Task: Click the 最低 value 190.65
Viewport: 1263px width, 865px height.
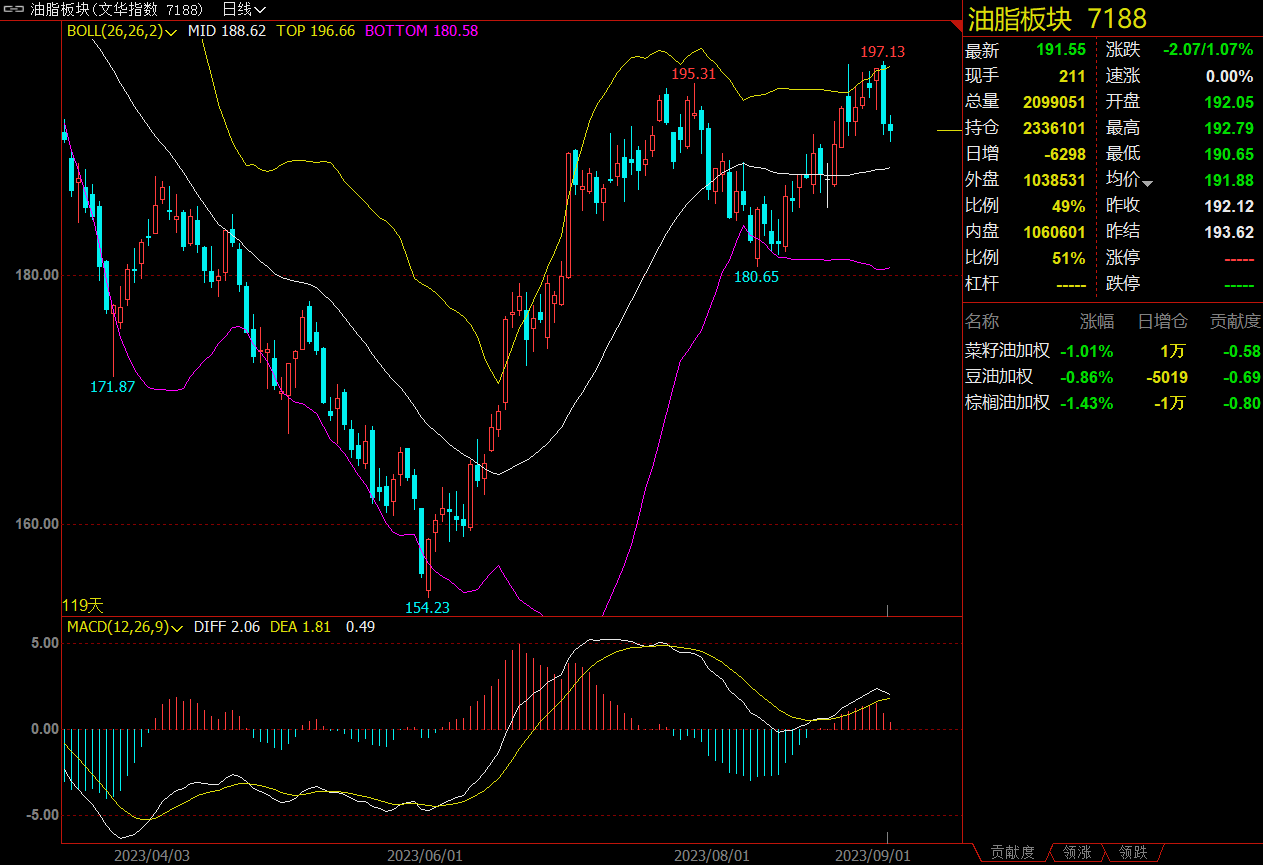Action: tap(1229, 154)
